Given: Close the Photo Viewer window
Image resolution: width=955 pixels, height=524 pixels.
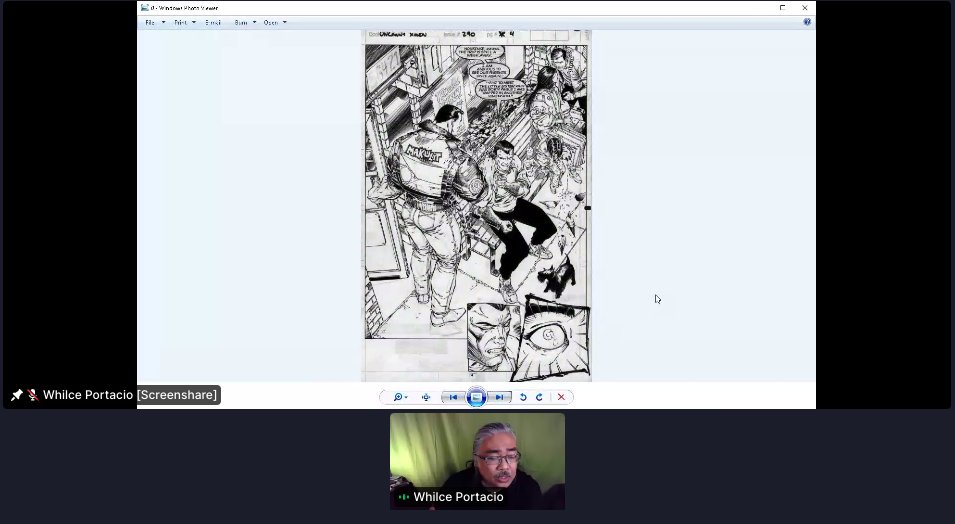Looking at the screenshot, I should pos(805,8).
